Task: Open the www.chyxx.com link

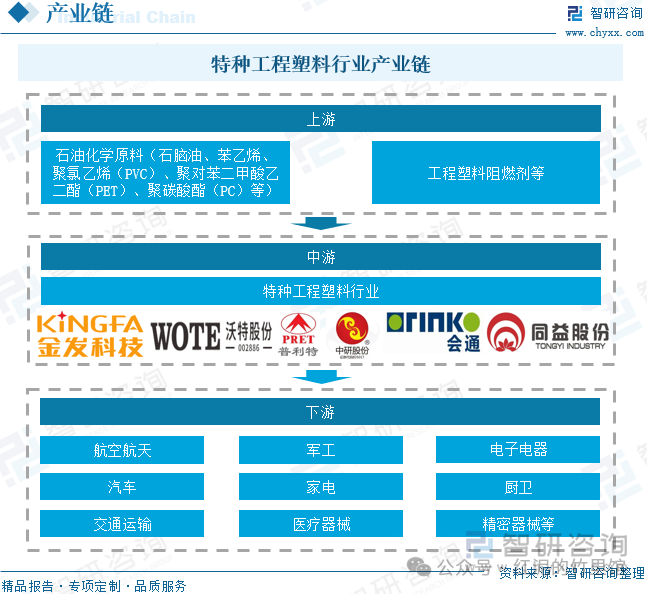Action: [604, 33]
